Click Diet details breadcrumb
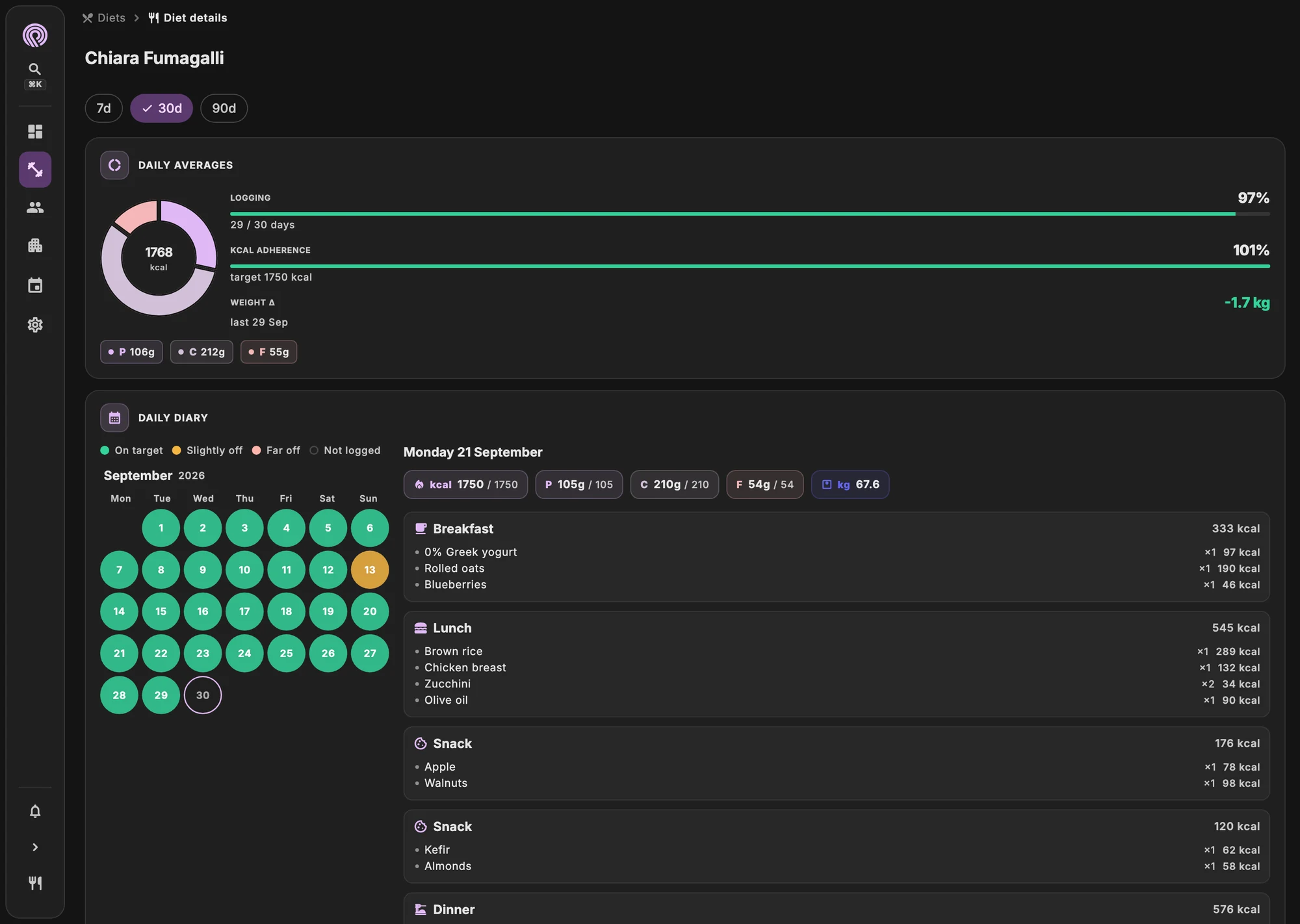This screenshot has width=1300, height=924. (188, 18)
